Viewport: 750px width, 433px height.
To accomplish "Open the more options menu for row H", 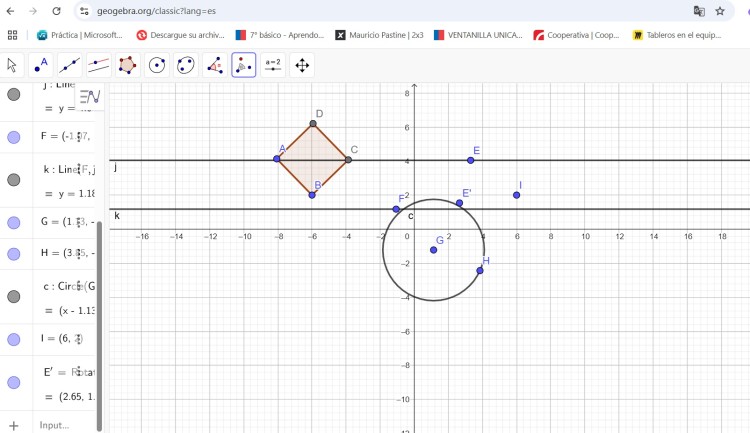I will [79, 253].
